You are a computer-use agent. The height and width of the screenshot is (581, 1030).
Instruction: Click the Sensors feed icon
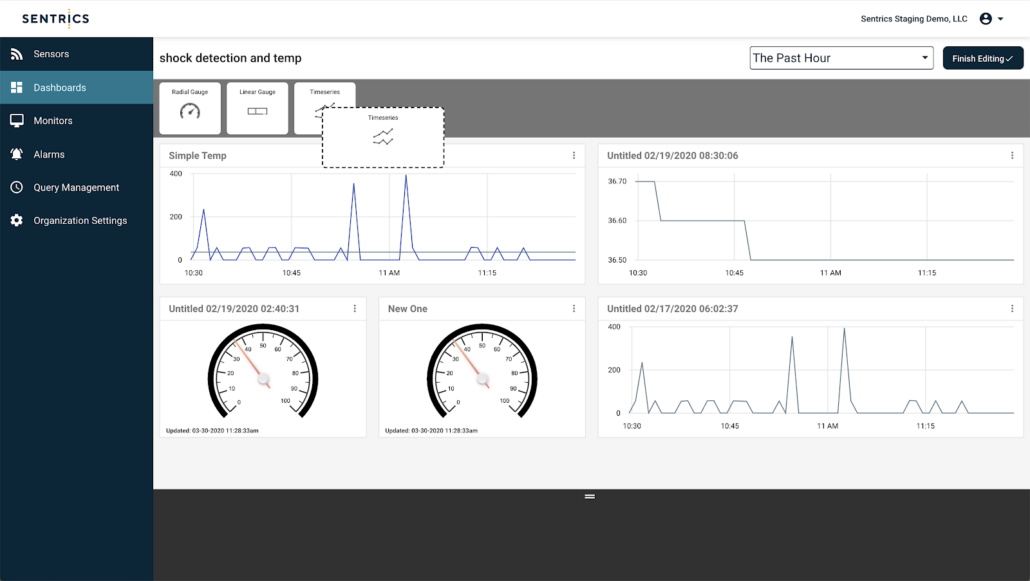pyautogui.click(x=16, y=54)
